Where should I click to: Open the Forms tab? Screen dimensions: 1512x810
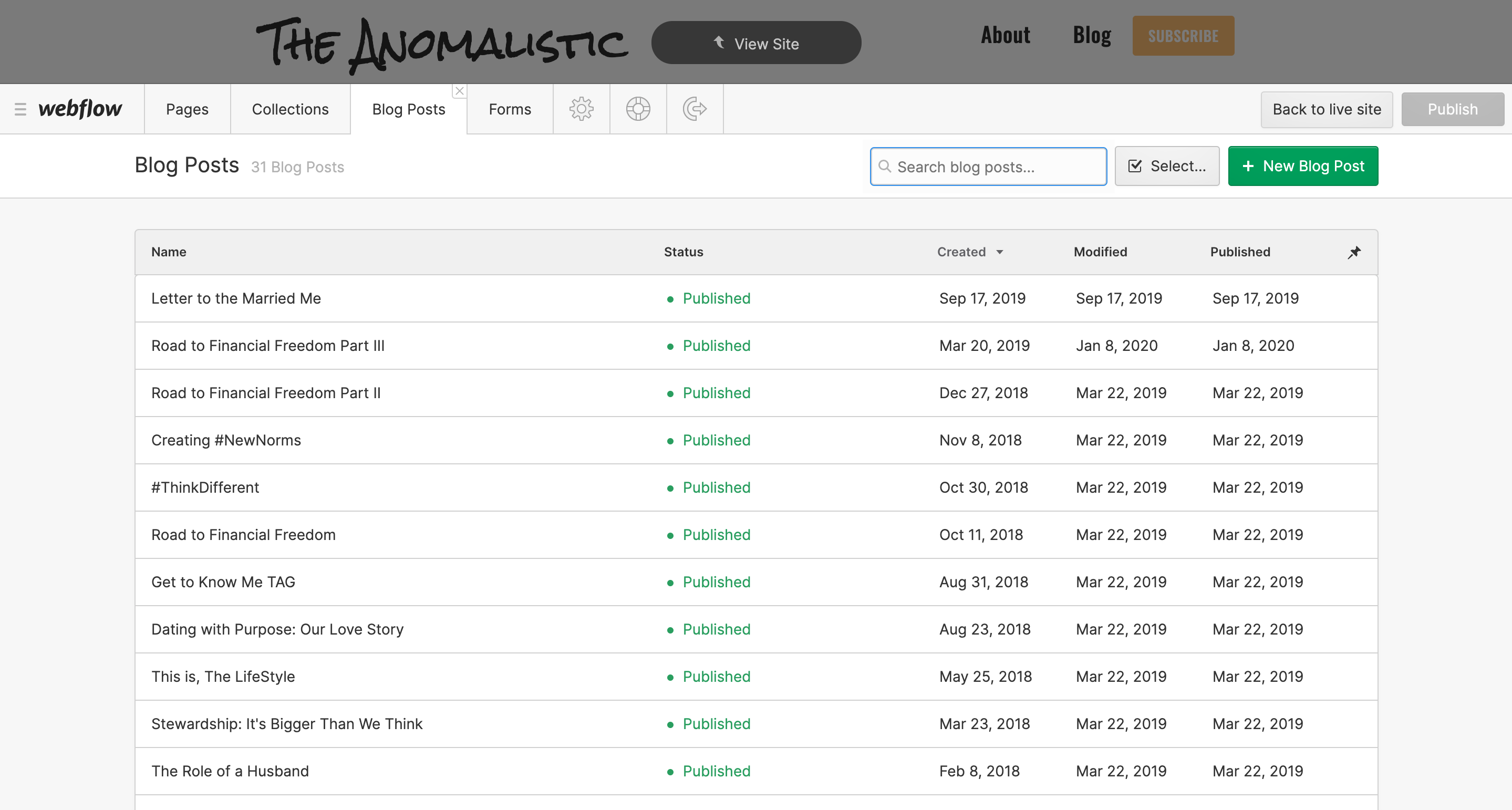[x=510, y=109]
